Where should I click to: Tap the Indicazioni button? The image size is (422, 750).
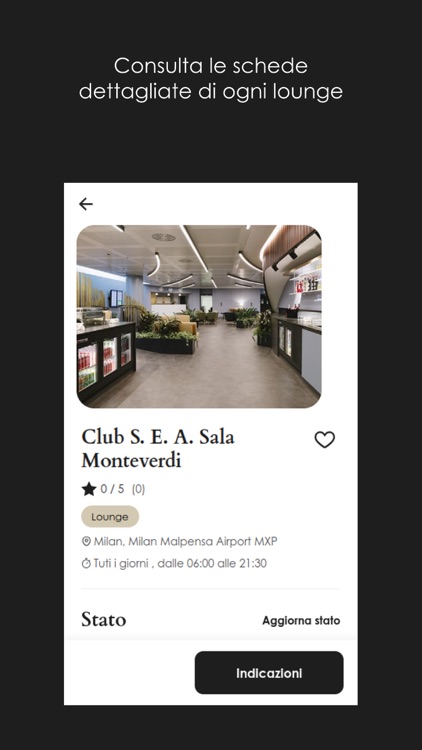point(269,673)
